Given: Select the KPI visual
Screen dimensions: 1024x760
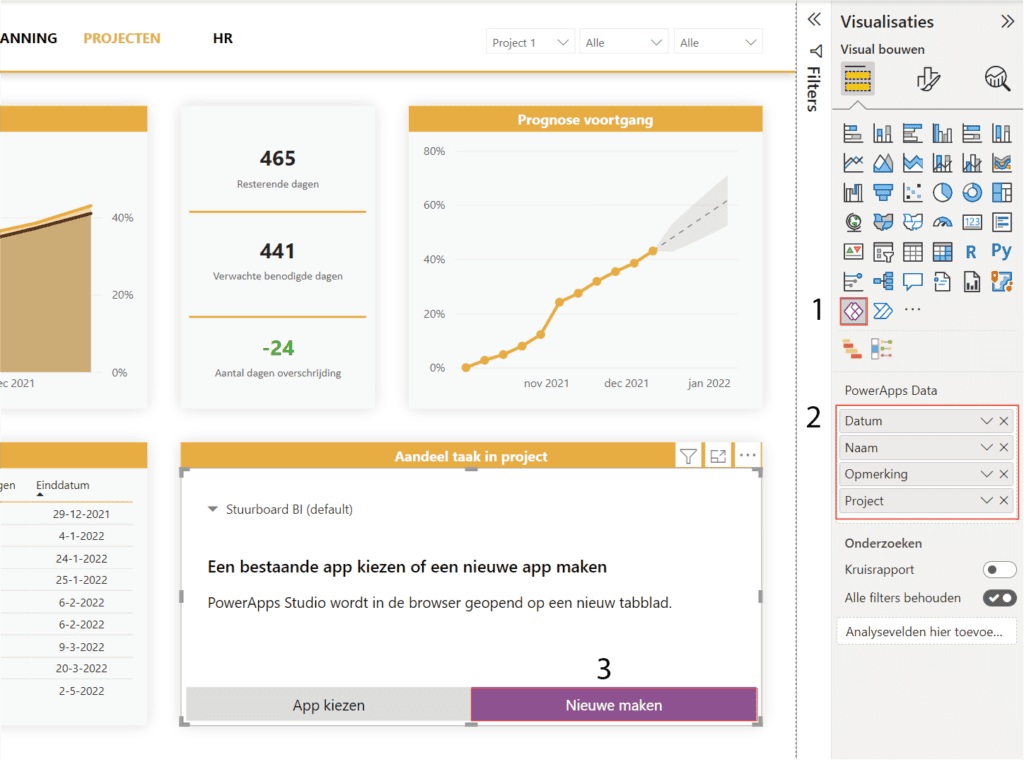Looking at the screenshot, I should coord(853,251).
